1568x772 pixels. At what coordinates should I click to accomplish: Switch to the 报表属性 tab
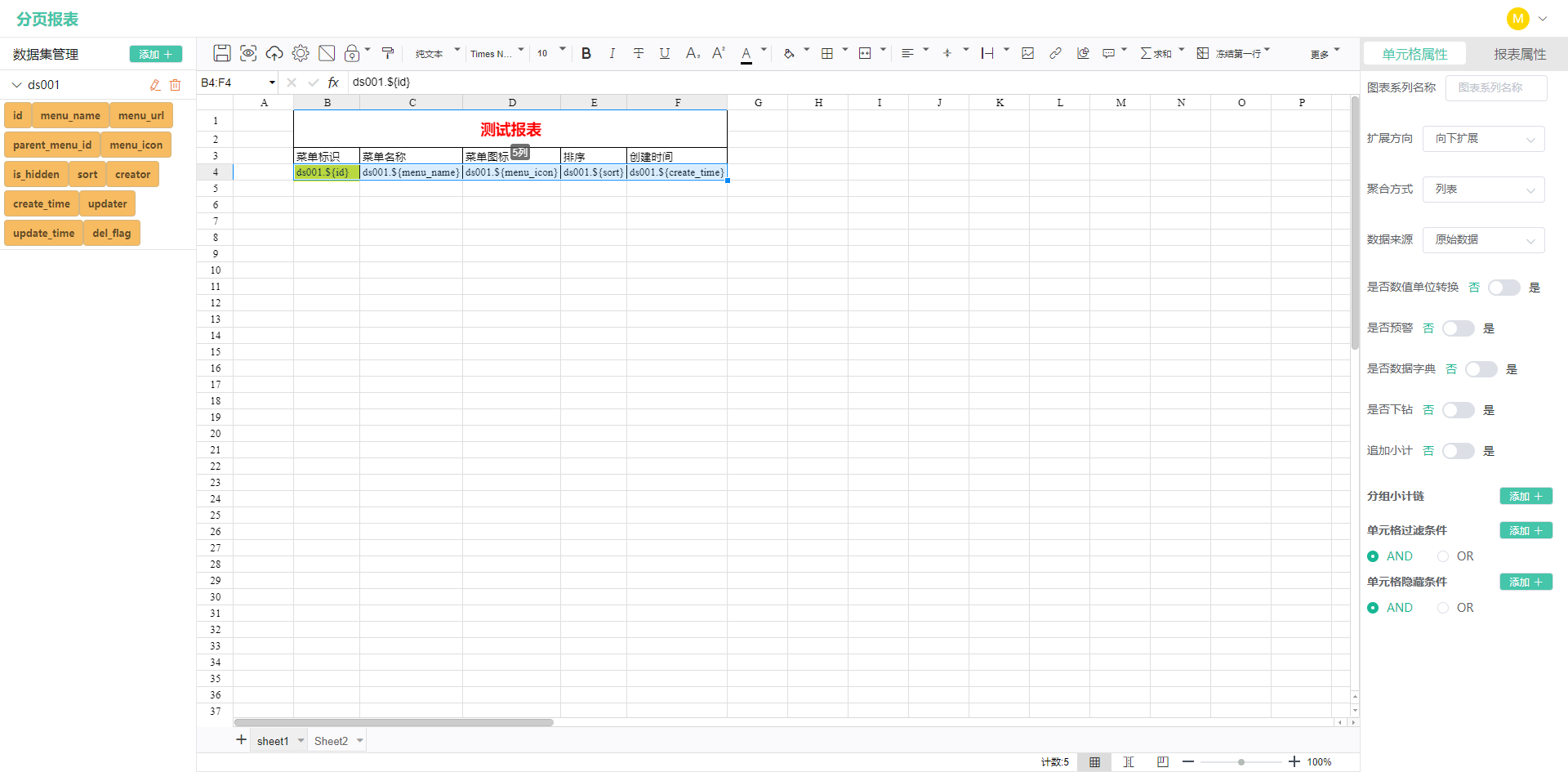point(1520,54)
